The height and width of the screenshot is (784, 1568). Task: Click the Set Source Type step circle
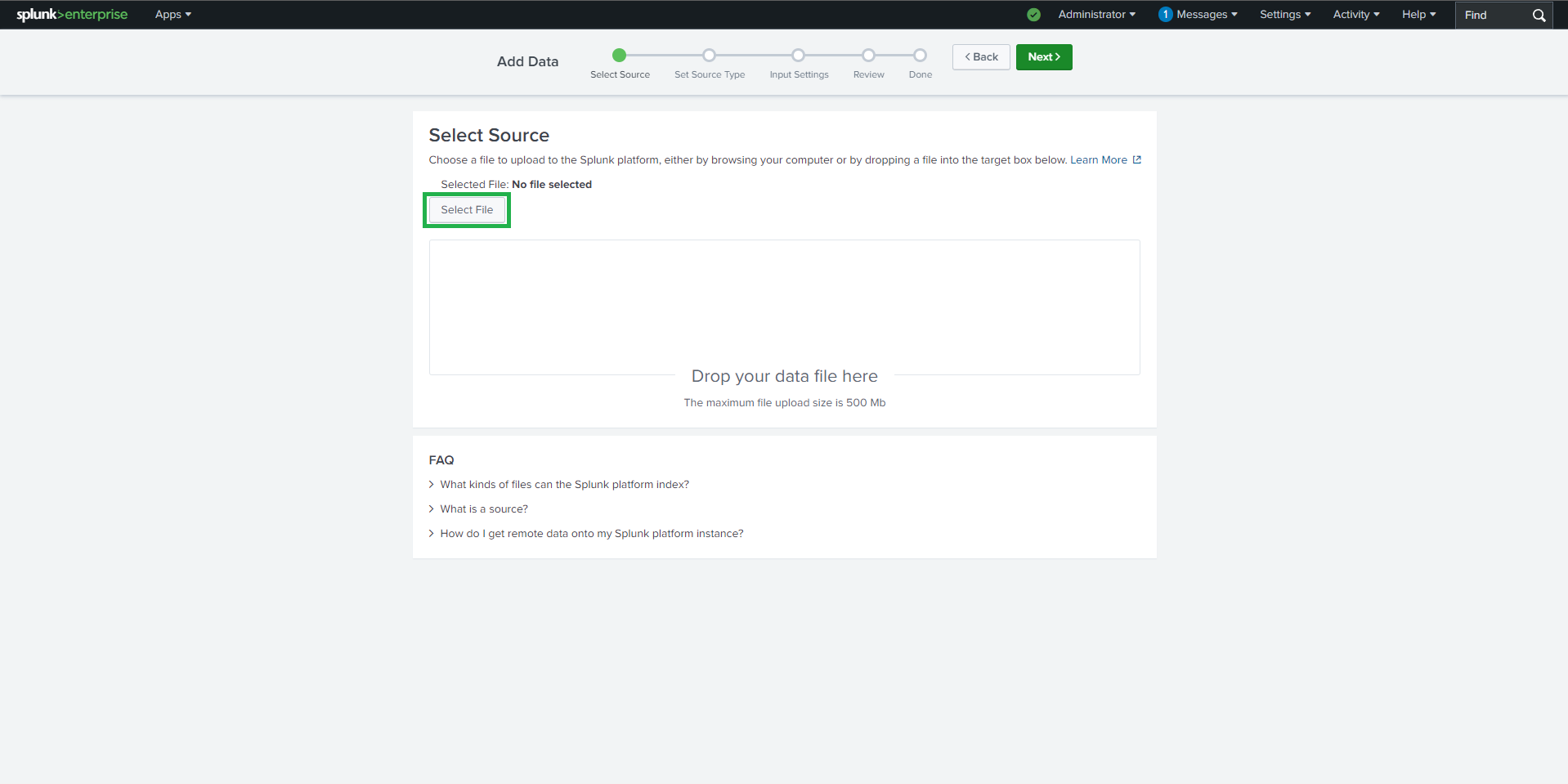pyautogui.click(x=710, y=56)
